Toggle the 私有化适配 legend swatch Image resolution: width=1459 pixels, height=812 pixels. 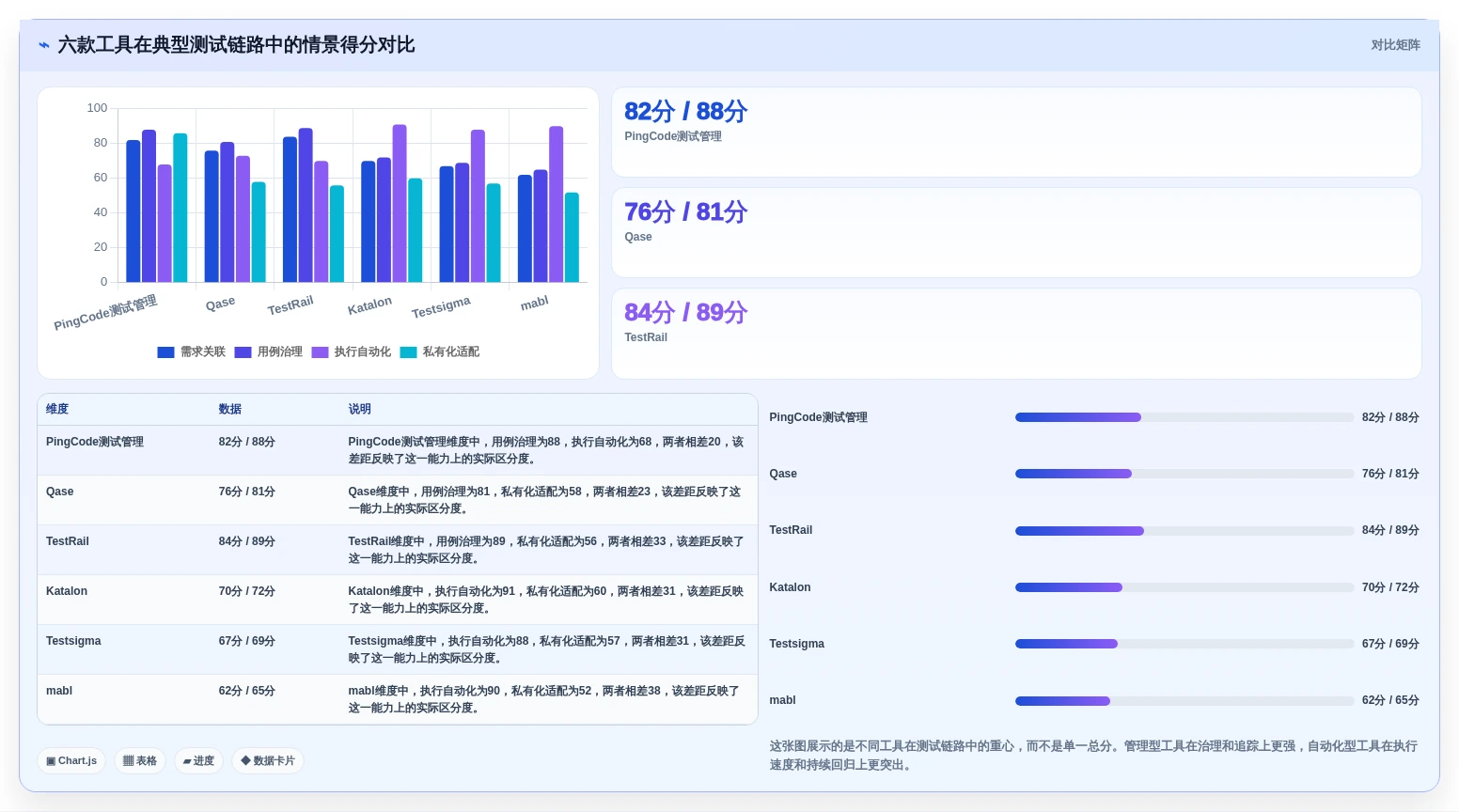click(408, 352)
